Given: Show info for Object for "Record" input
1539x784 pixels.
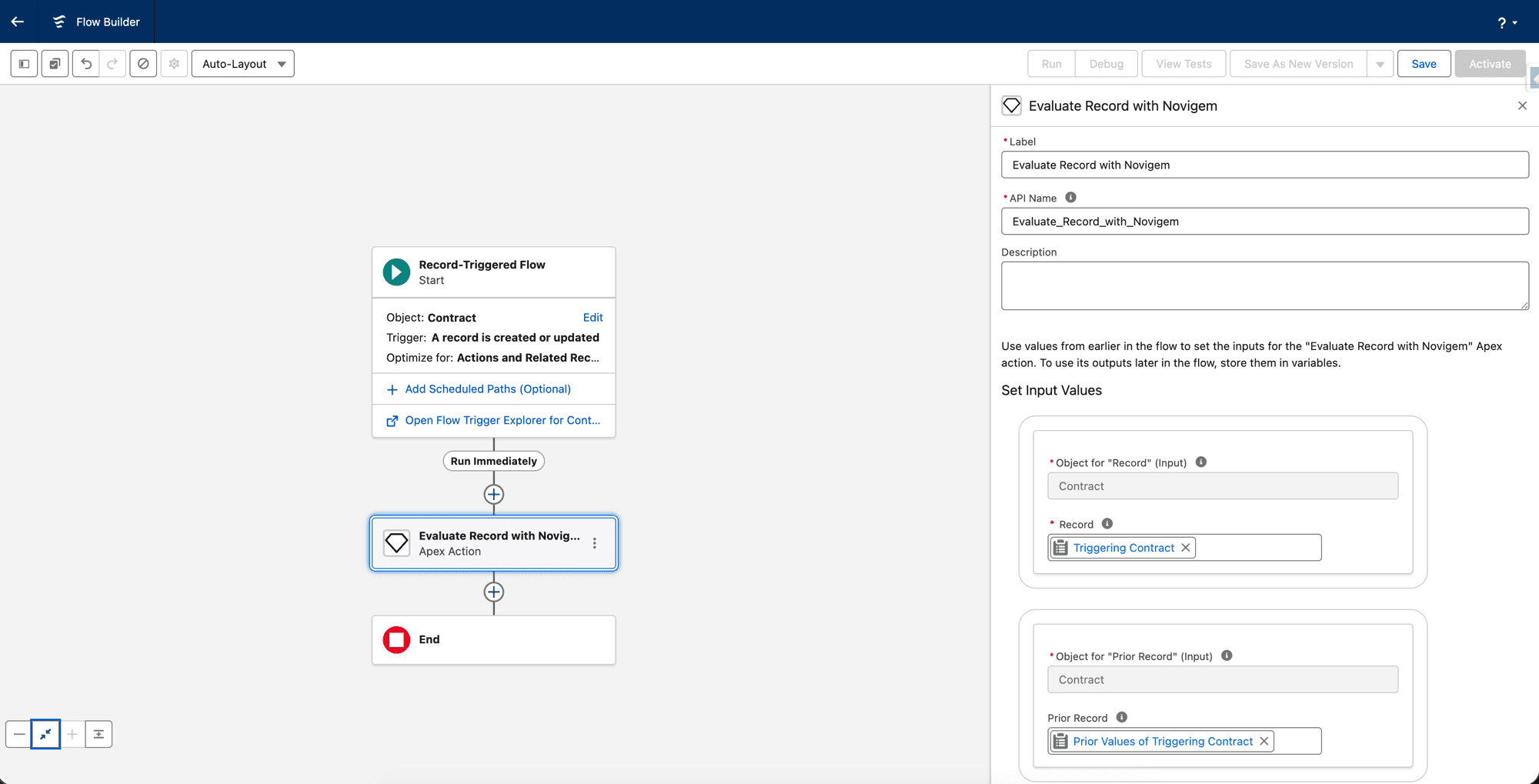Looking at the screenshot, I should click(1201, 462).
